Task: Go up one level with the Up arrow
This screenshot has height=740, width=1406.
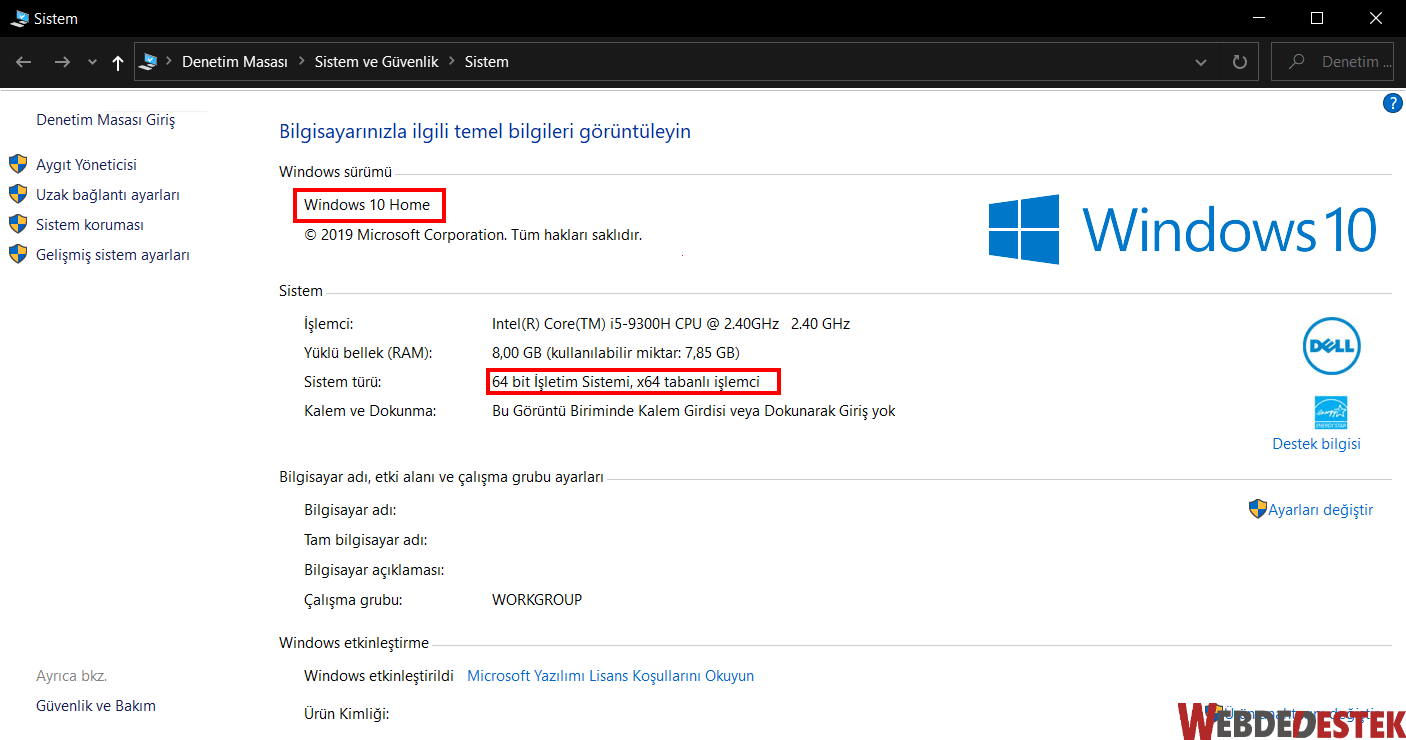Action: coord(118,62)
